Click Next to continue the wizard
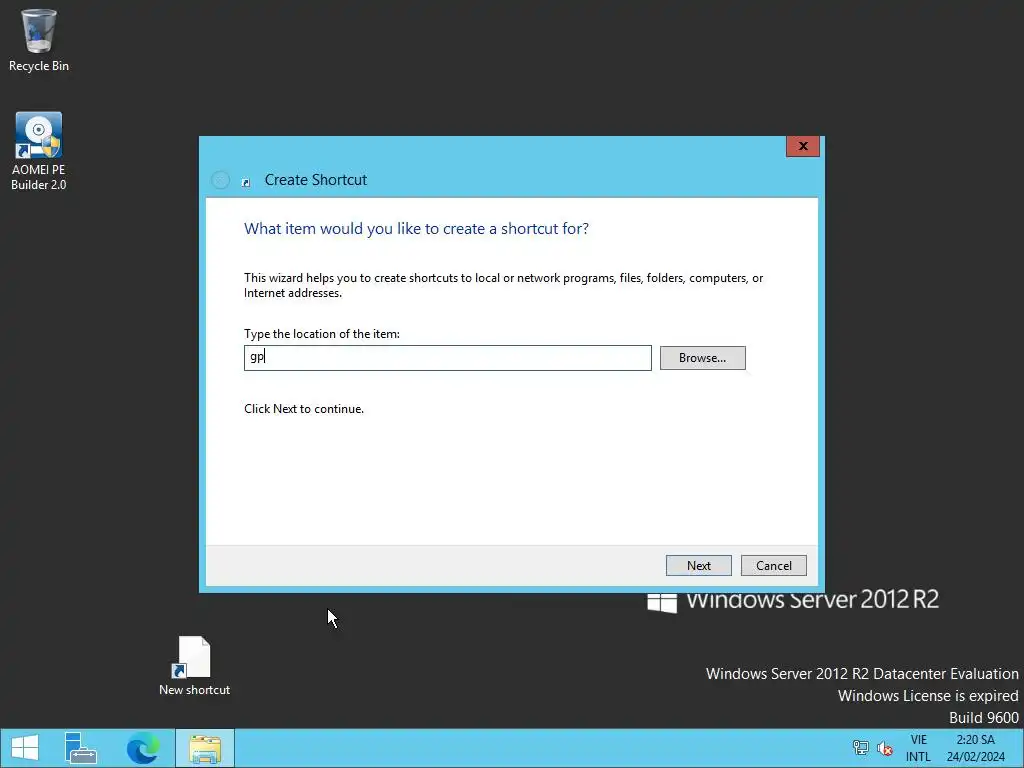1024x768 pixels. [x=698, y=566]
